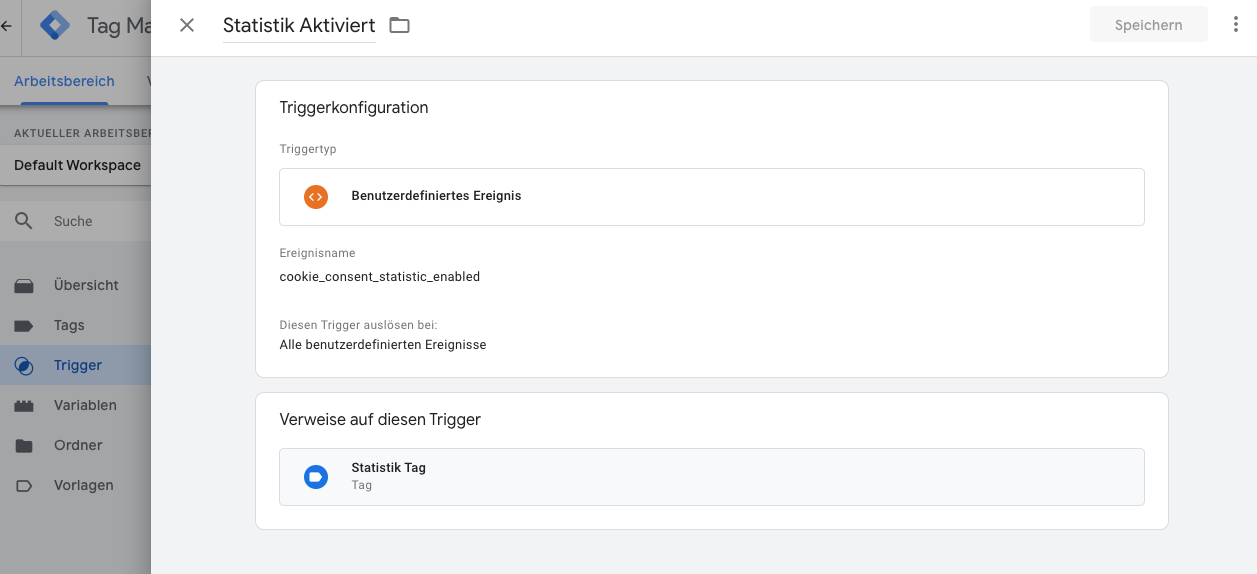The image size is (1257, 574).
Task: Open Ordner in the sidebar
Action: (x=76, y=445)
